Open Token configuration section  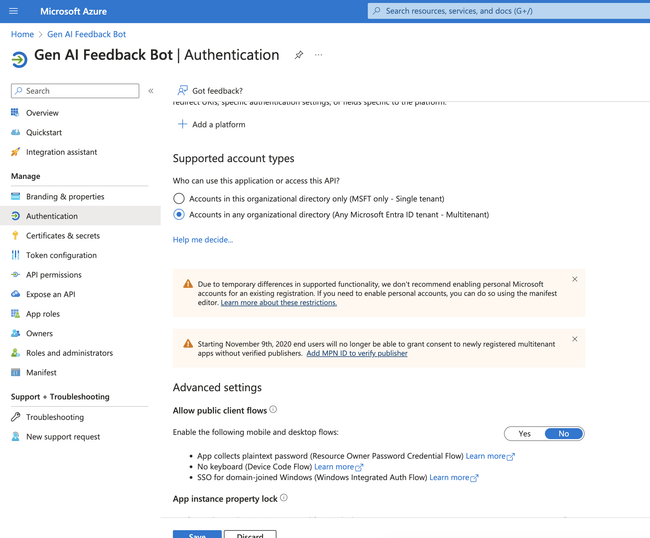[61, 255]
